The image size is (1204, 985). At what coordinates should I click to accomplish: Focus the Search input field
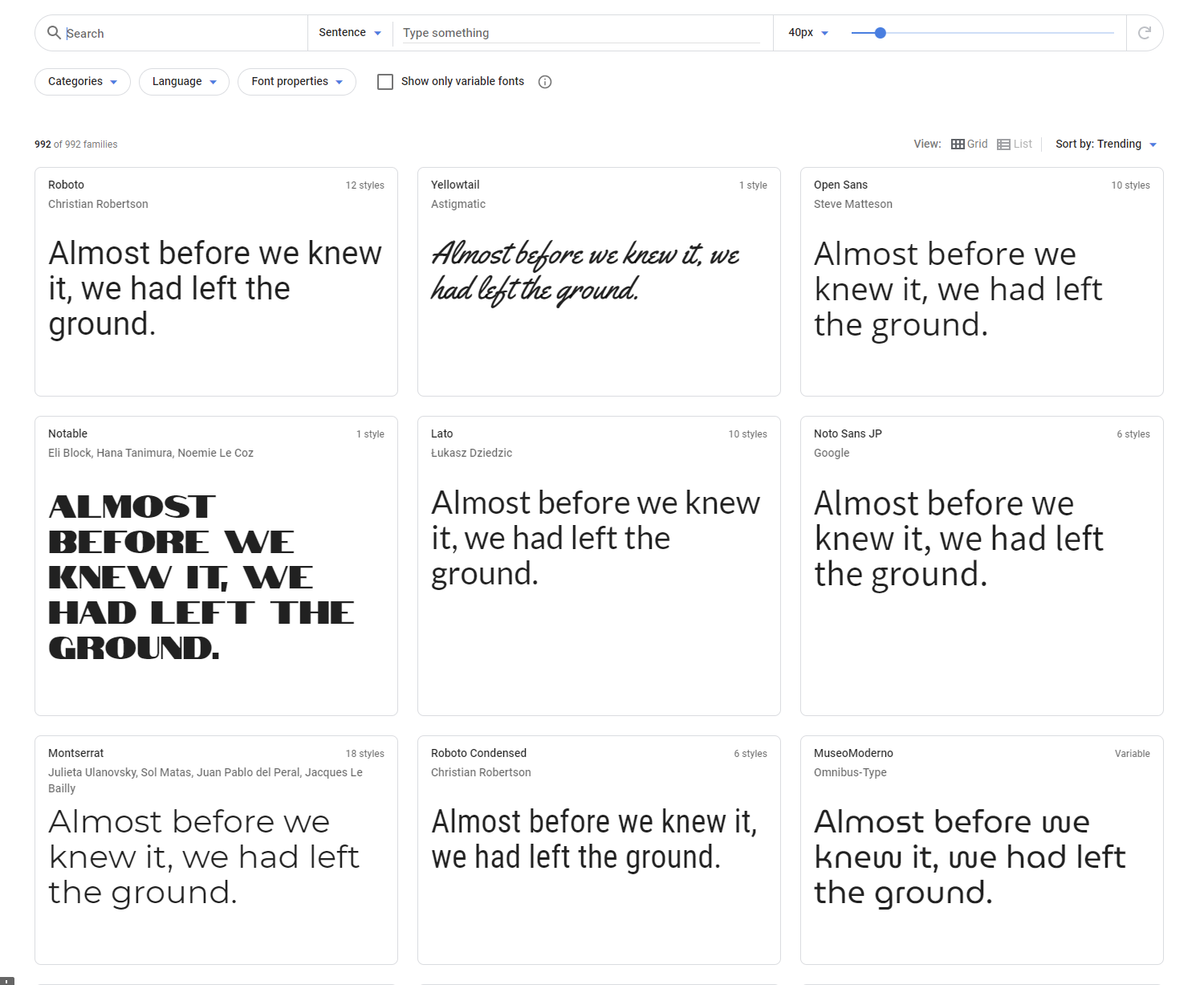(183, 34)
